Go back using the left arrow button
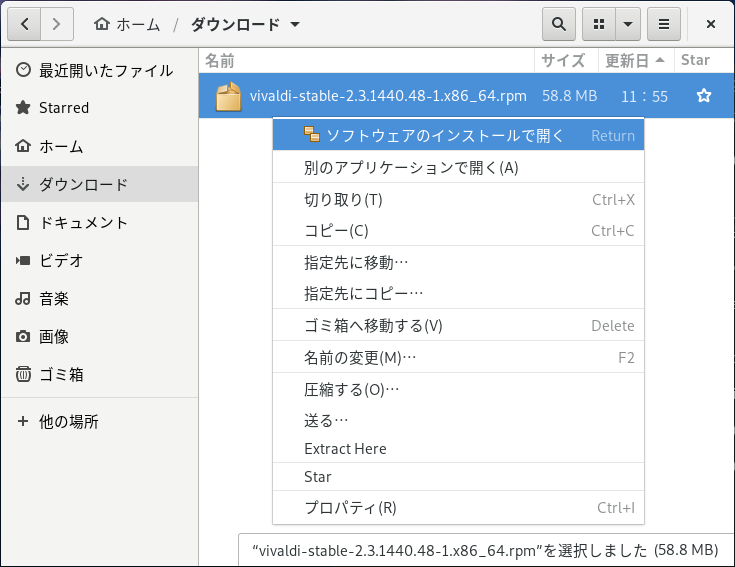The width and height of the screenshot is (735, 567). pos(24,24)
